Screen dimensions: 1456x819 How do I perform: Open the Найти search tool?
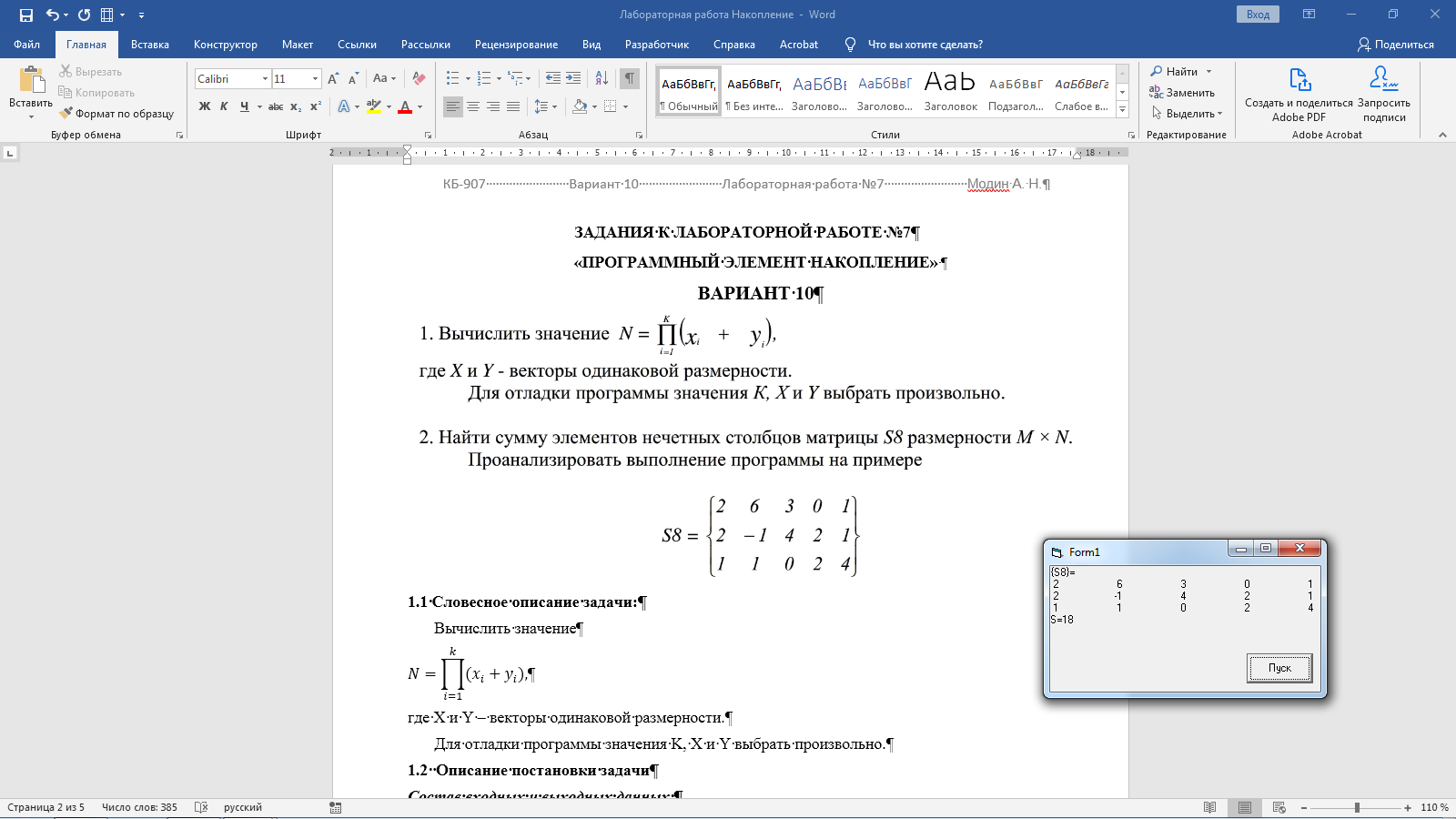tap(1174, 71)
